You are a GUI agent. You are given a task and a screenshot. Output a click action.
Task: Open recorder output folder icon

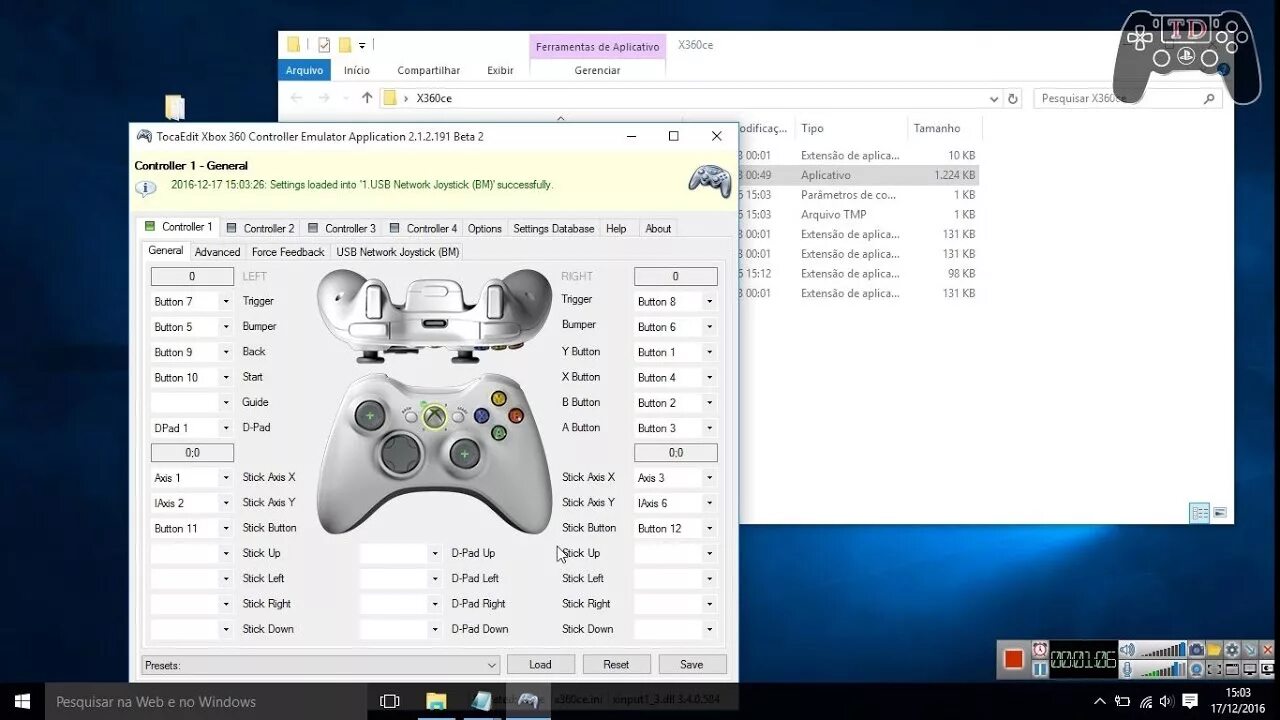(x=1214, y=649)
